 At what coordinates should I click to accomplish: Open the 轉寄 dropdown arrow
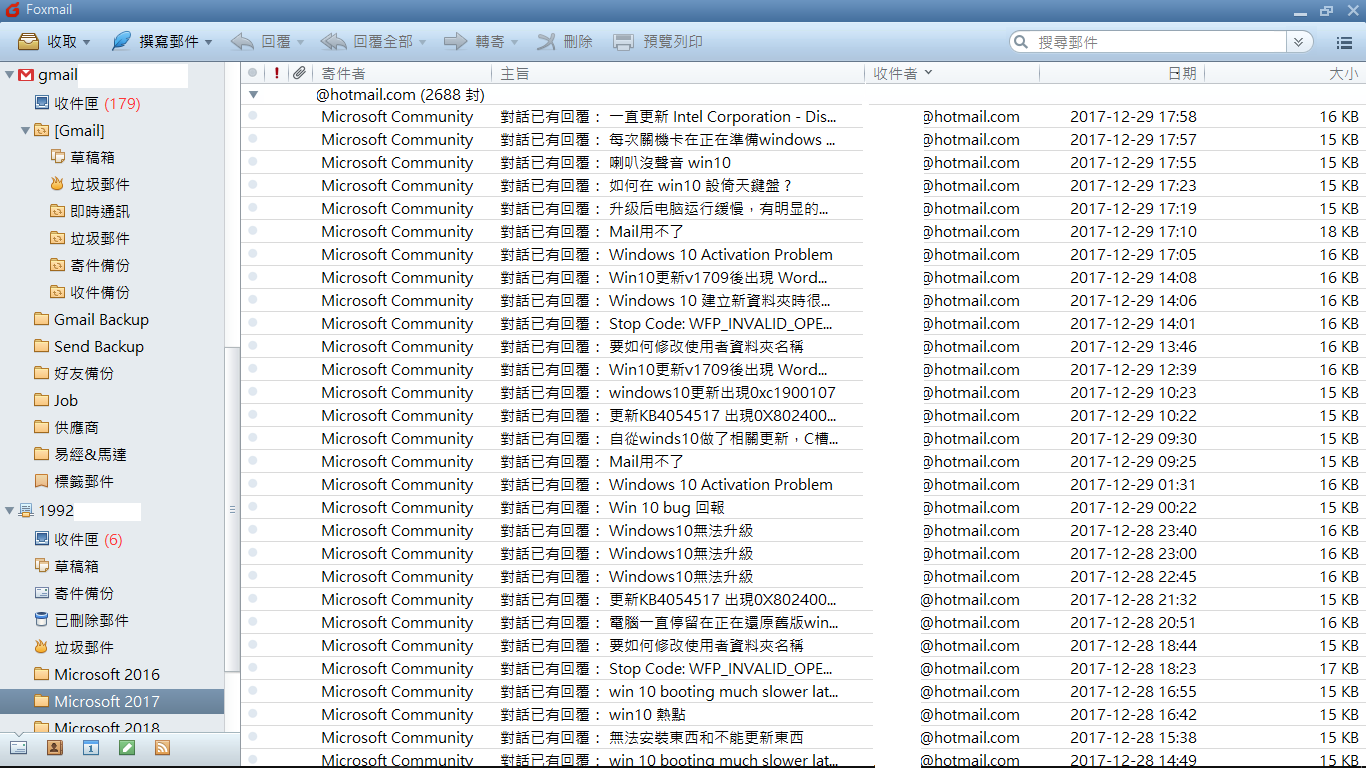coord(514,43)
